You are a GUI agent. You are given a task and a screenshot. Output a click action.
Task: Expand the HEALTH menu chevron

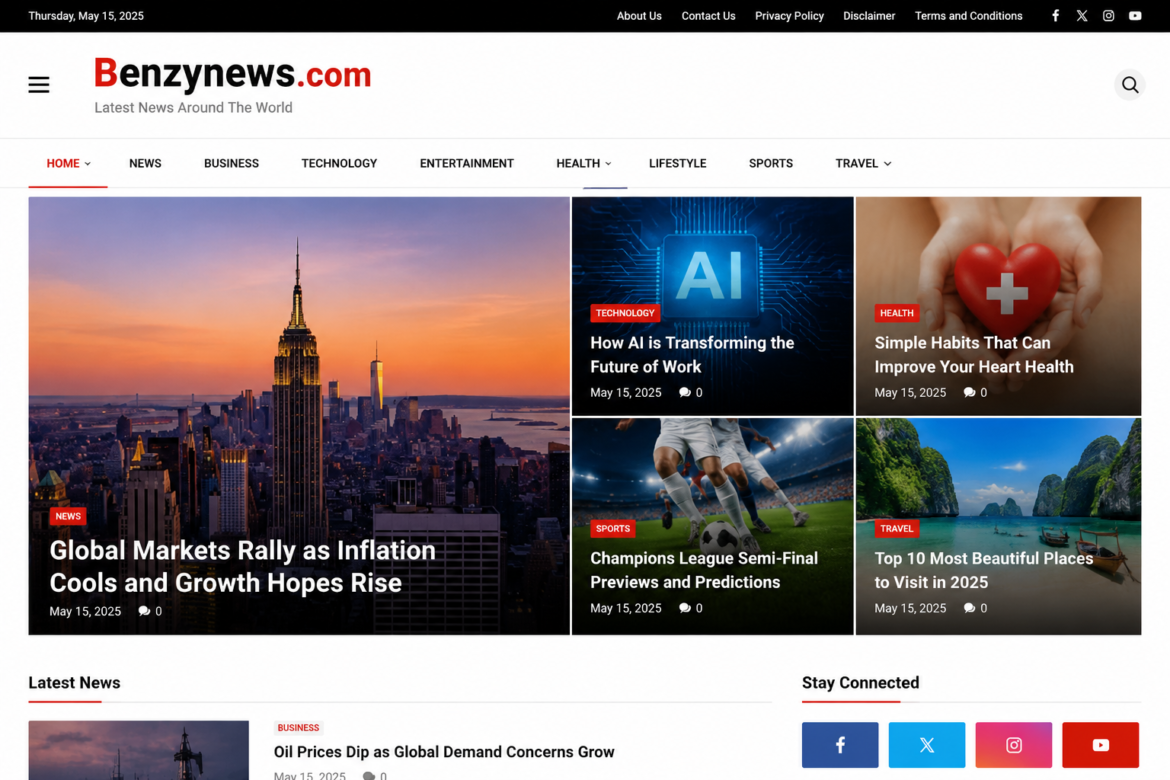(x=608, y=163)
